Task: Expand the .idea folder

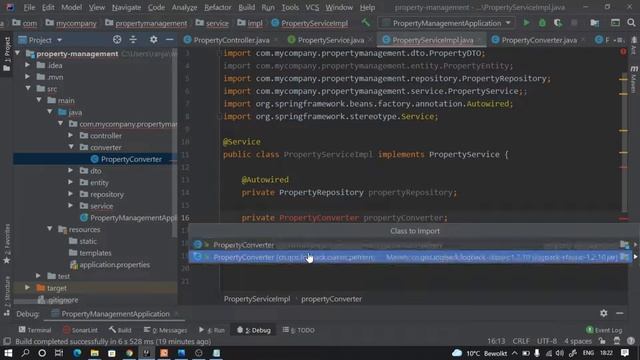Action: click(x=28, y=65)
